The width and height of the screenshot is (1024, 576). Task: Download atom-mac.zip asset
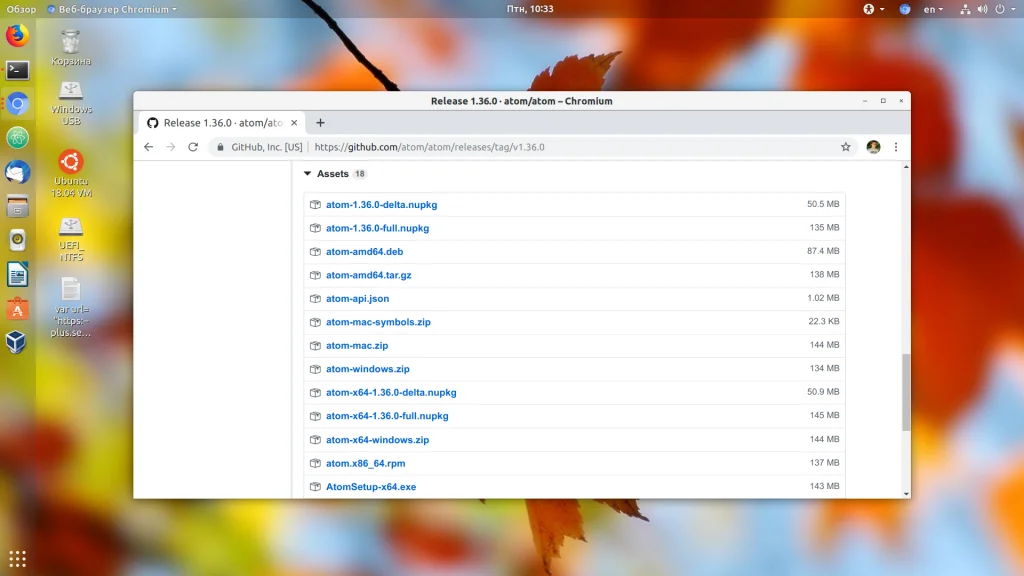[x=357, y=345]
